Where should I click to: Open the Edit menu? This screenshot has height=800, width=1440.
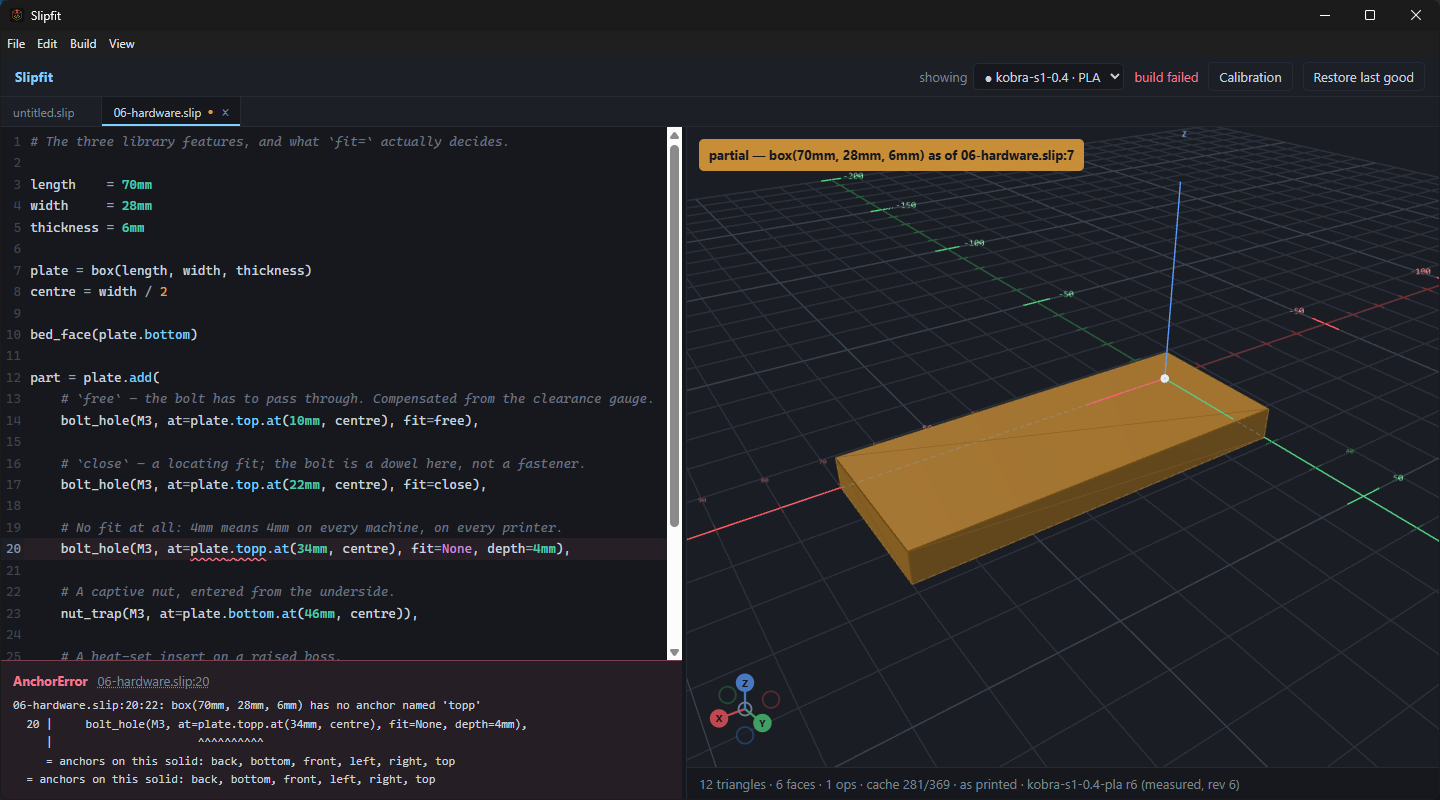tap(47, 44)
